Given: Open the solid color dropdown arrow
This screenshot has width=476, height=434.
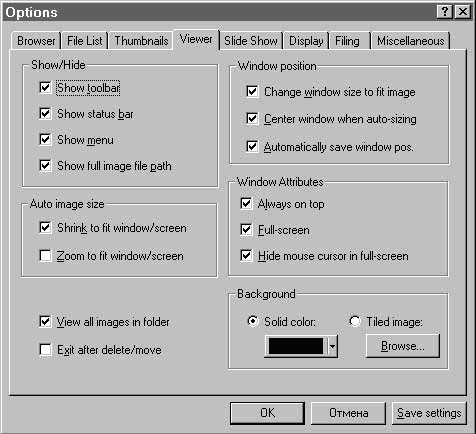Looking at the screenshot, I should 332,346.
